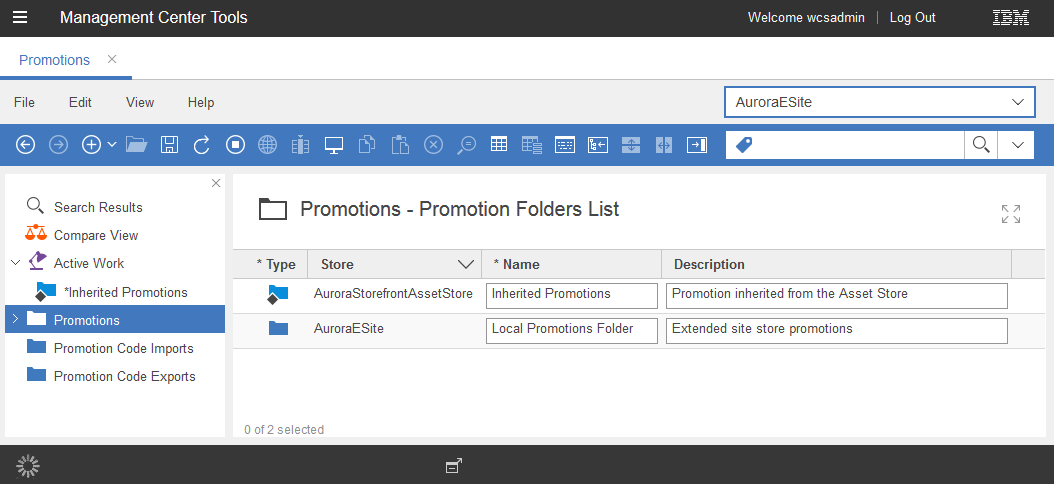Select *Inherited Promotions under Active Work

click(126, 292)
